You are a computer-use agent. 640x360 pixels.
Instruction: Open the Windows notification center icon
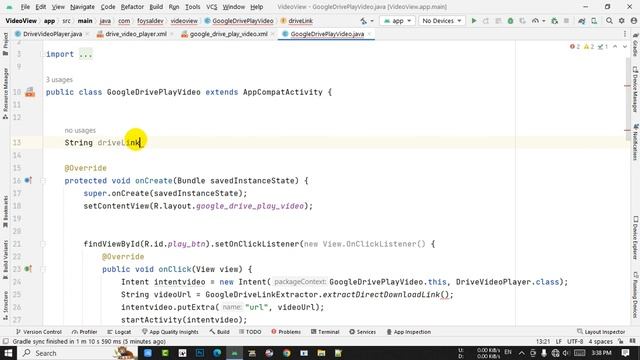pos(625,353)
